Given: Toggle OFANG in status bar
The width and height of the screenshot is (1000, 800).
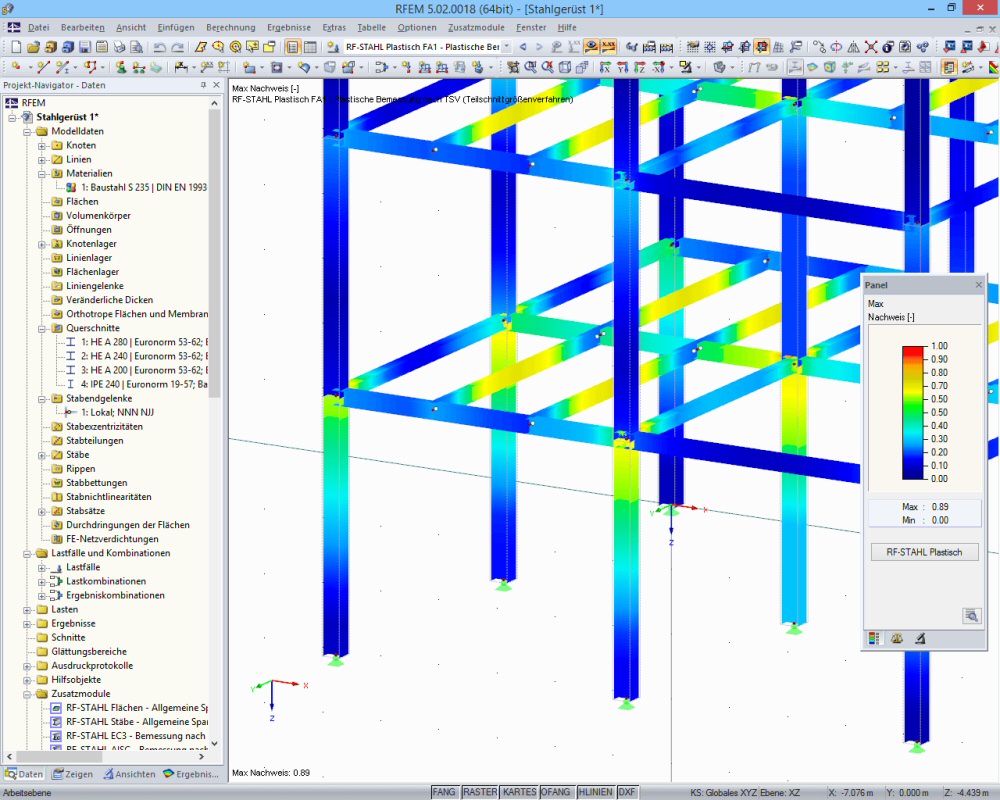Looking at the screenshot, I should [x=555, y=792].
